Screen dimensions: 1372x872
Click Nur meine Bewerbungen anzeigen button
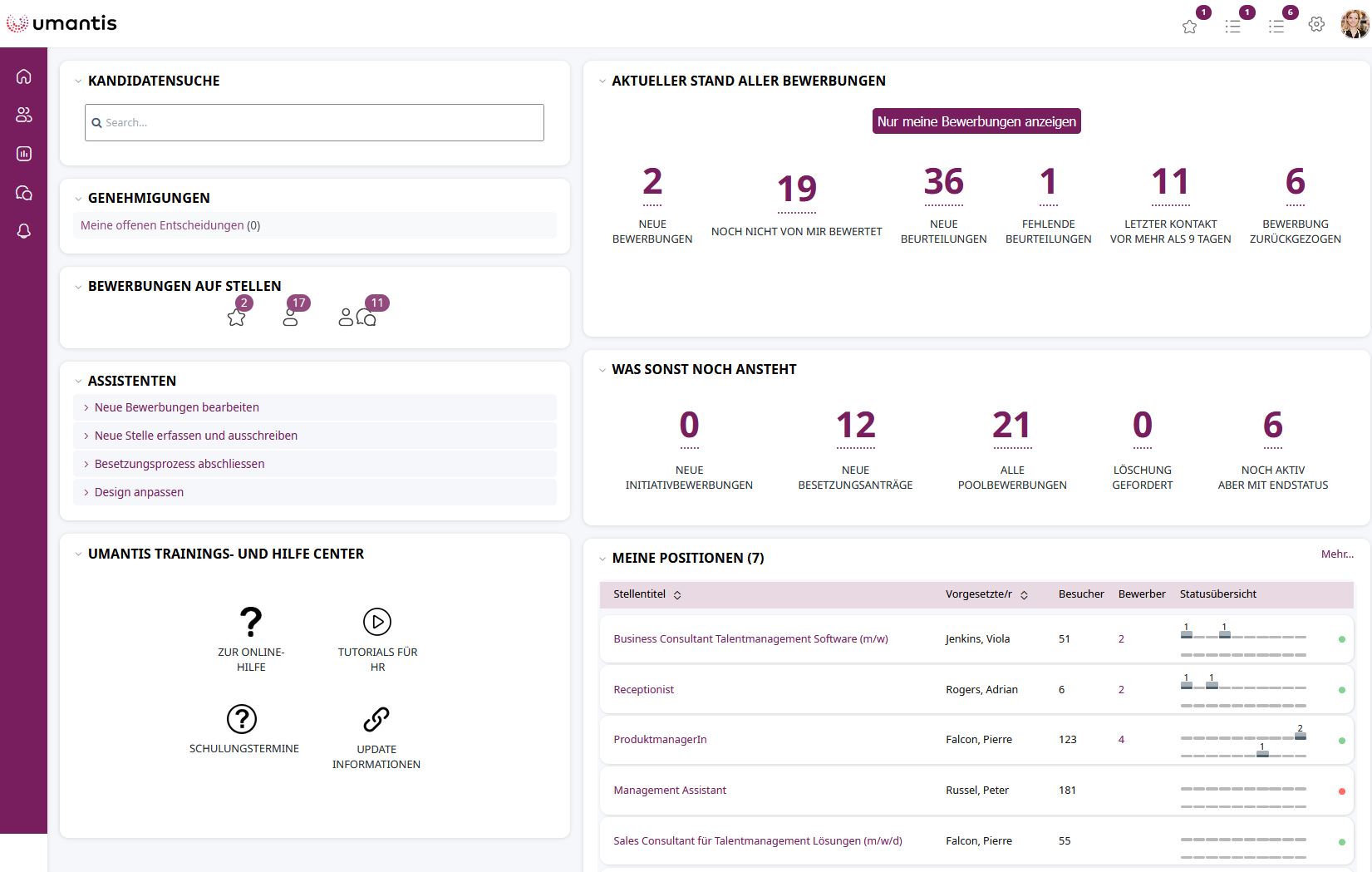pyautogui.click(x=976, y=121)
